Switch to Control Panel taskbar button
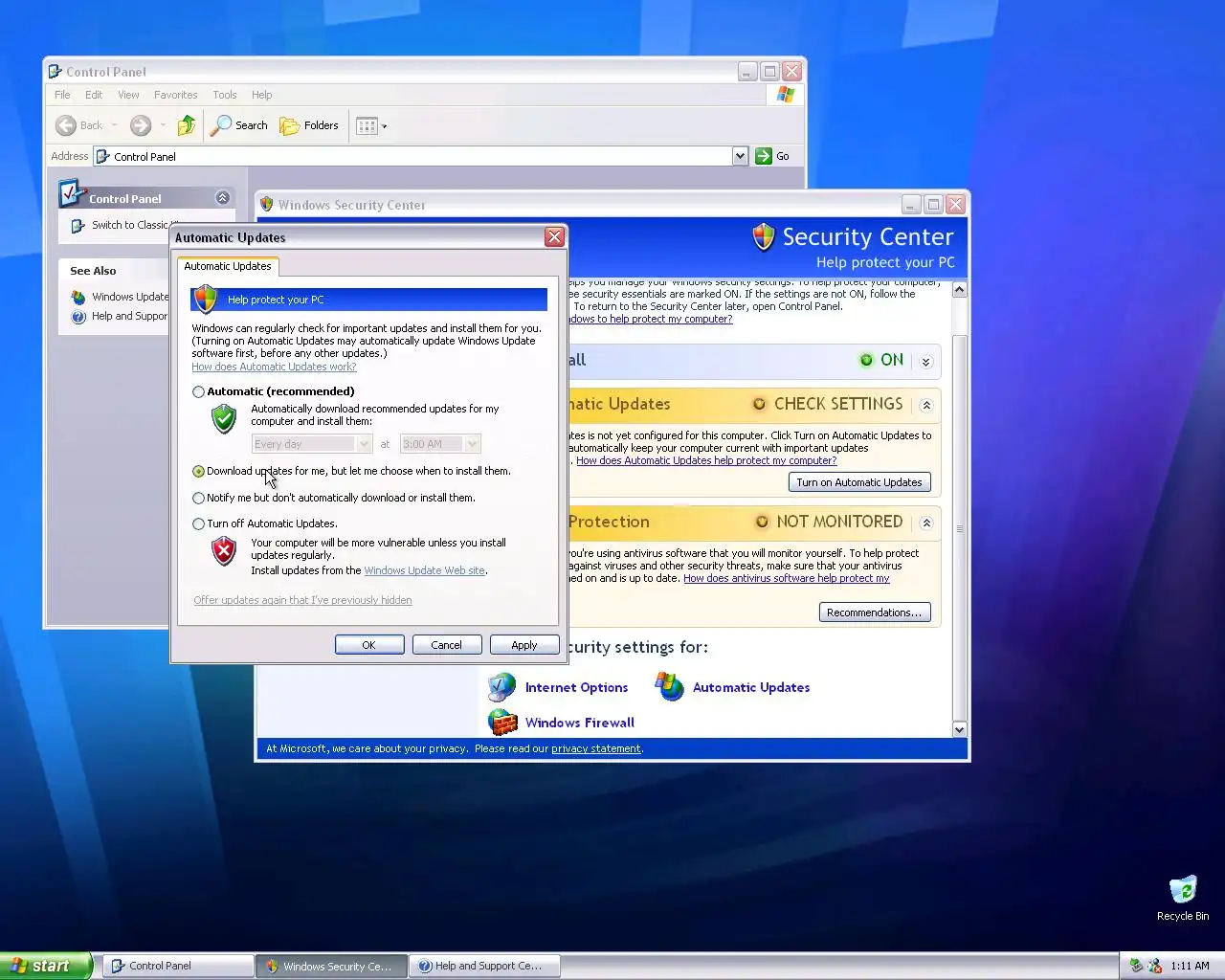Viewport: 1225px width, 980px height. point(178,966)
